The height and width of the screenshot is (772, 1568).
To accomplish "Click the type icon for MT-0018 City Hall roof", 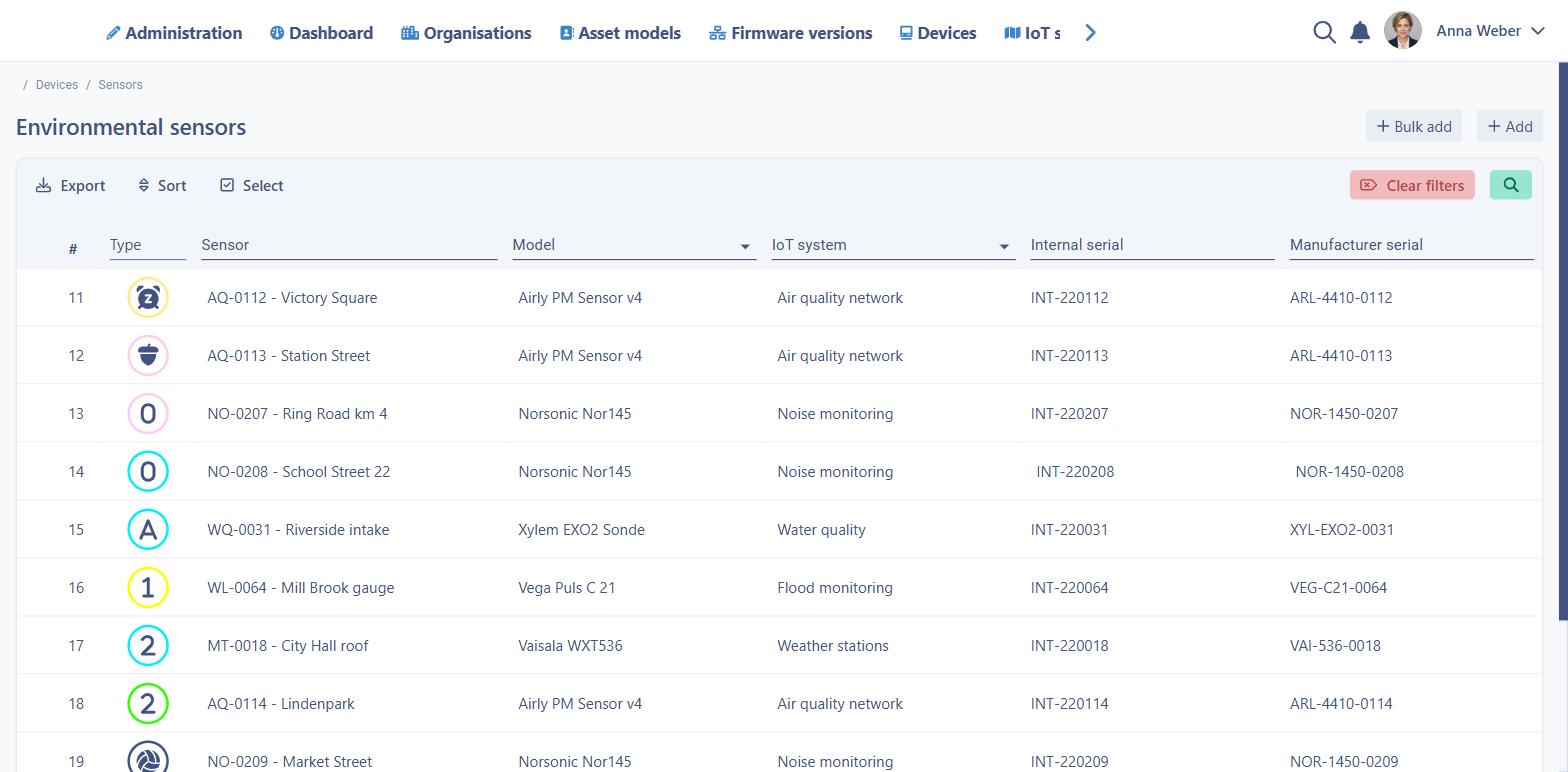I will click(148, 645).
